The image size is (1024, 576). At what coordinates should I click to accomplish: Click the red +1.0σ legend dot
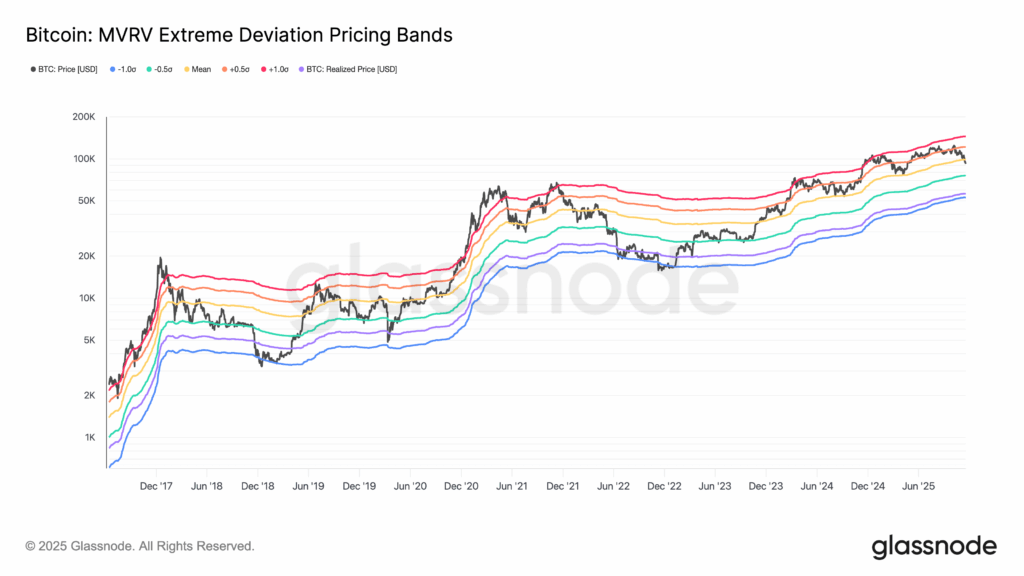tap(264, 69)
